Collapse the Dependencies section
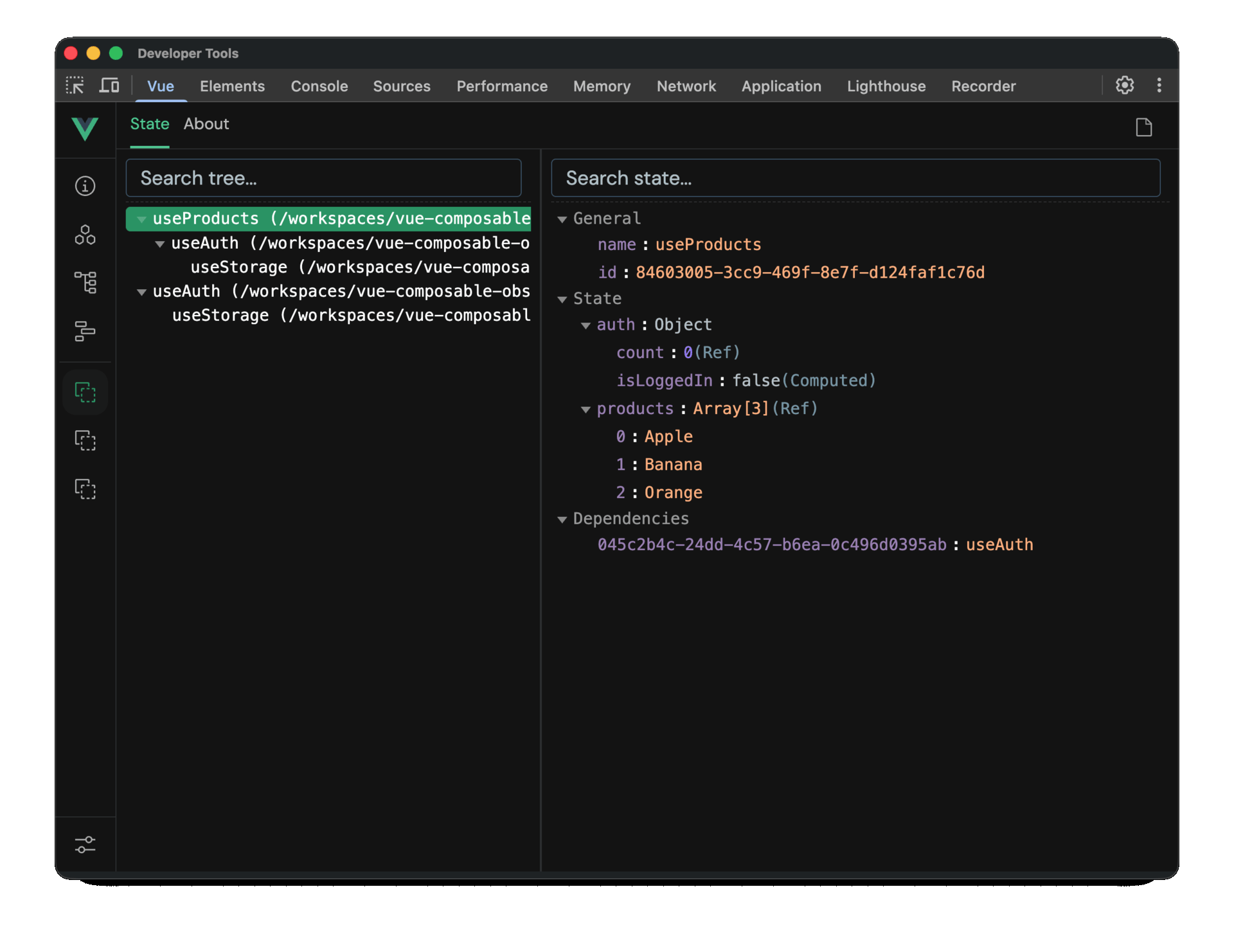1234x952 pixels. pyautogui.click(x=562, y=519)
